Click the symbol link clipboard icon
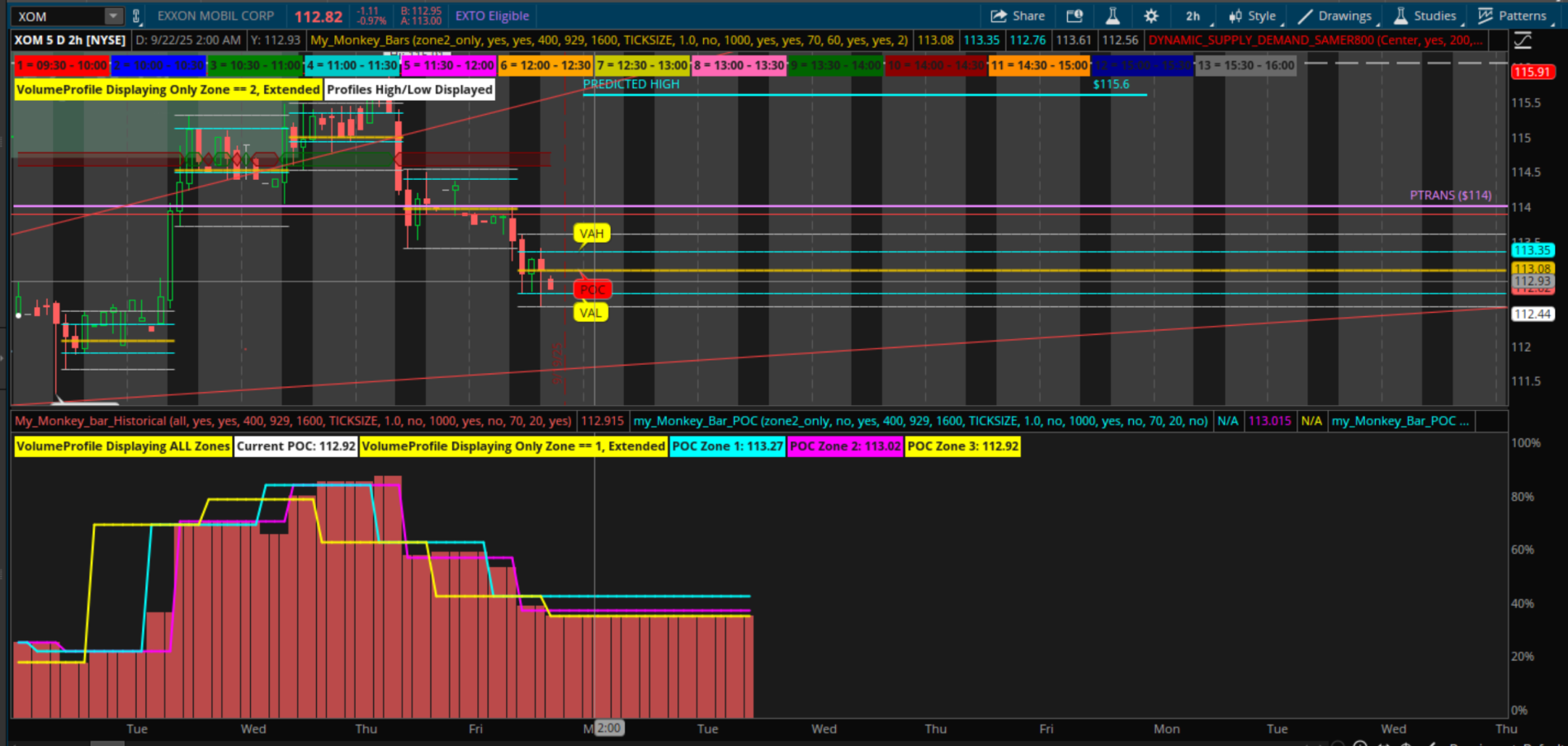Image resolution: width=1568 pixels, height=746 pixels. pyautogui.click(x=136, y=16)
